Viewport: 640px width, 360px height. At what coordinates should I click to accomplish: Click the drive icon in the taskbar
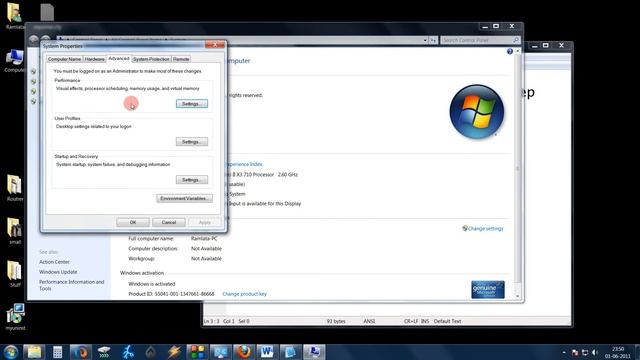tap(104, 352)
